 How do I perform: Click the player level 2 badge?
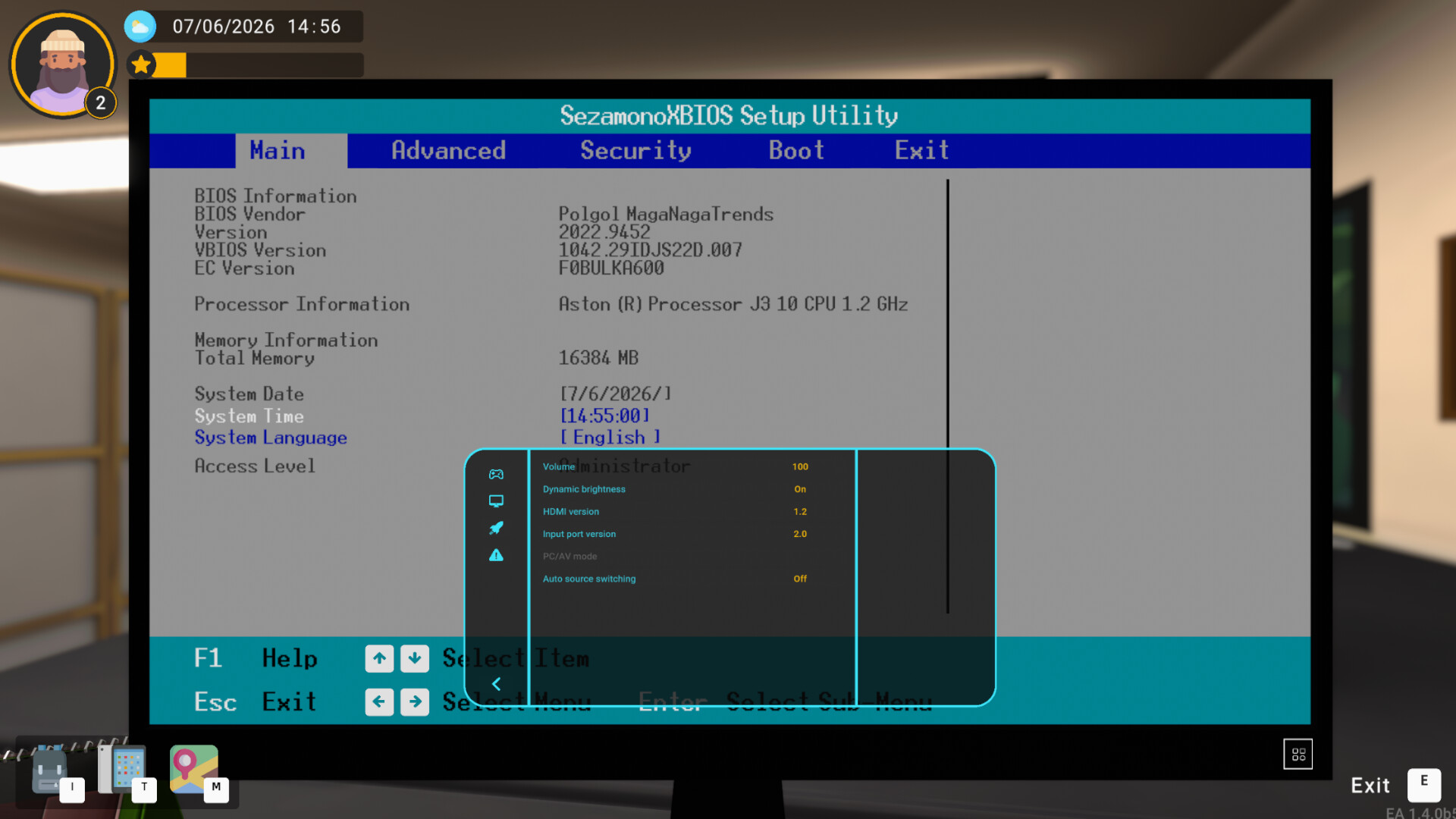tap(100, 103)
